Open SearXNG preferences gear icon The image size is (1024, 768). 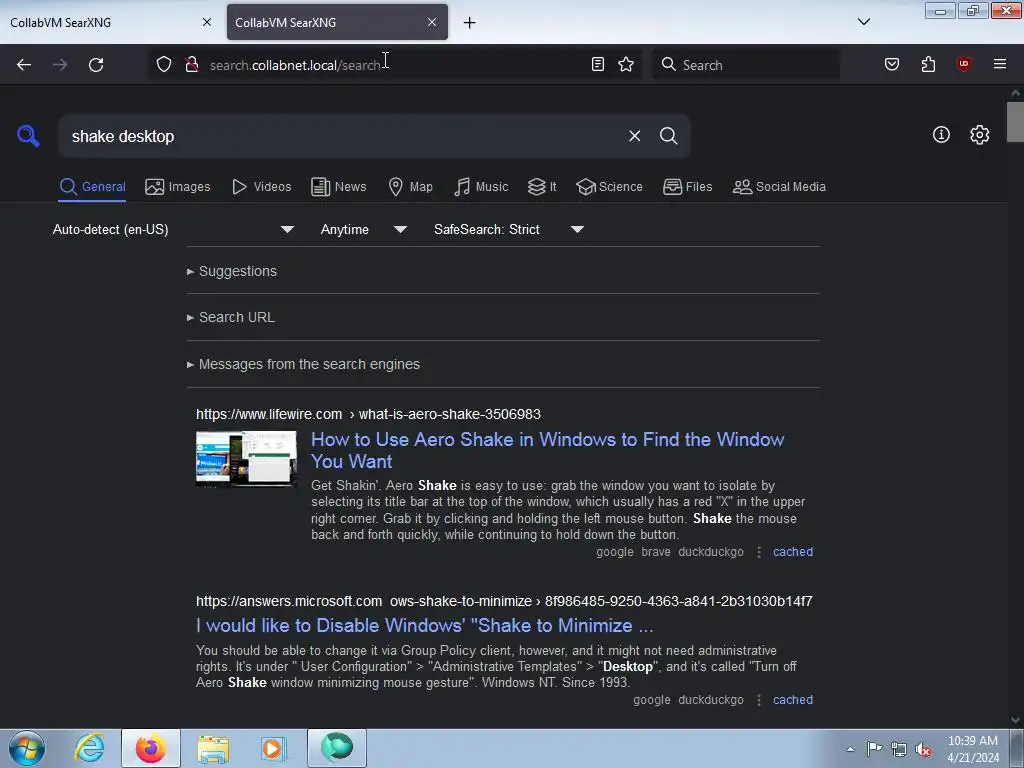point(979,135)
